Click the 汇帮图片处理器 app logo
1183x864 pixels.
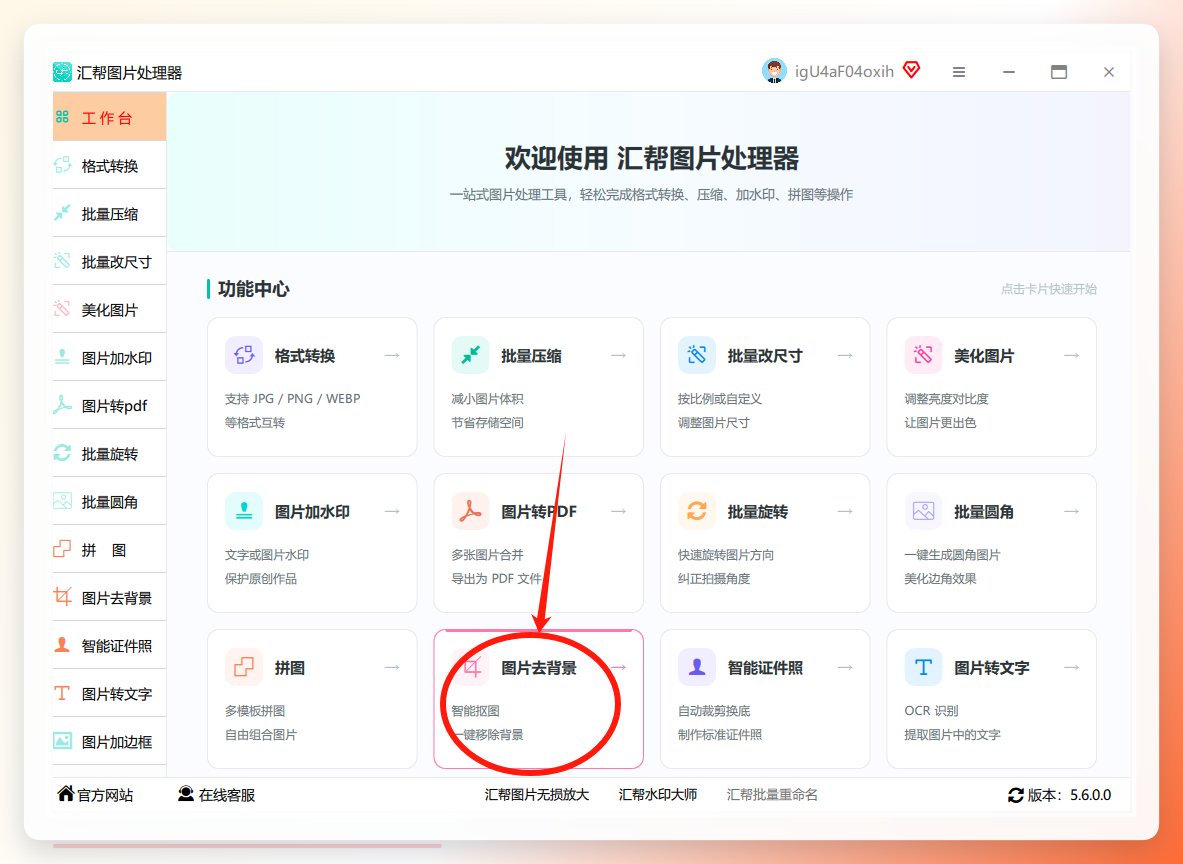[62, 72]
